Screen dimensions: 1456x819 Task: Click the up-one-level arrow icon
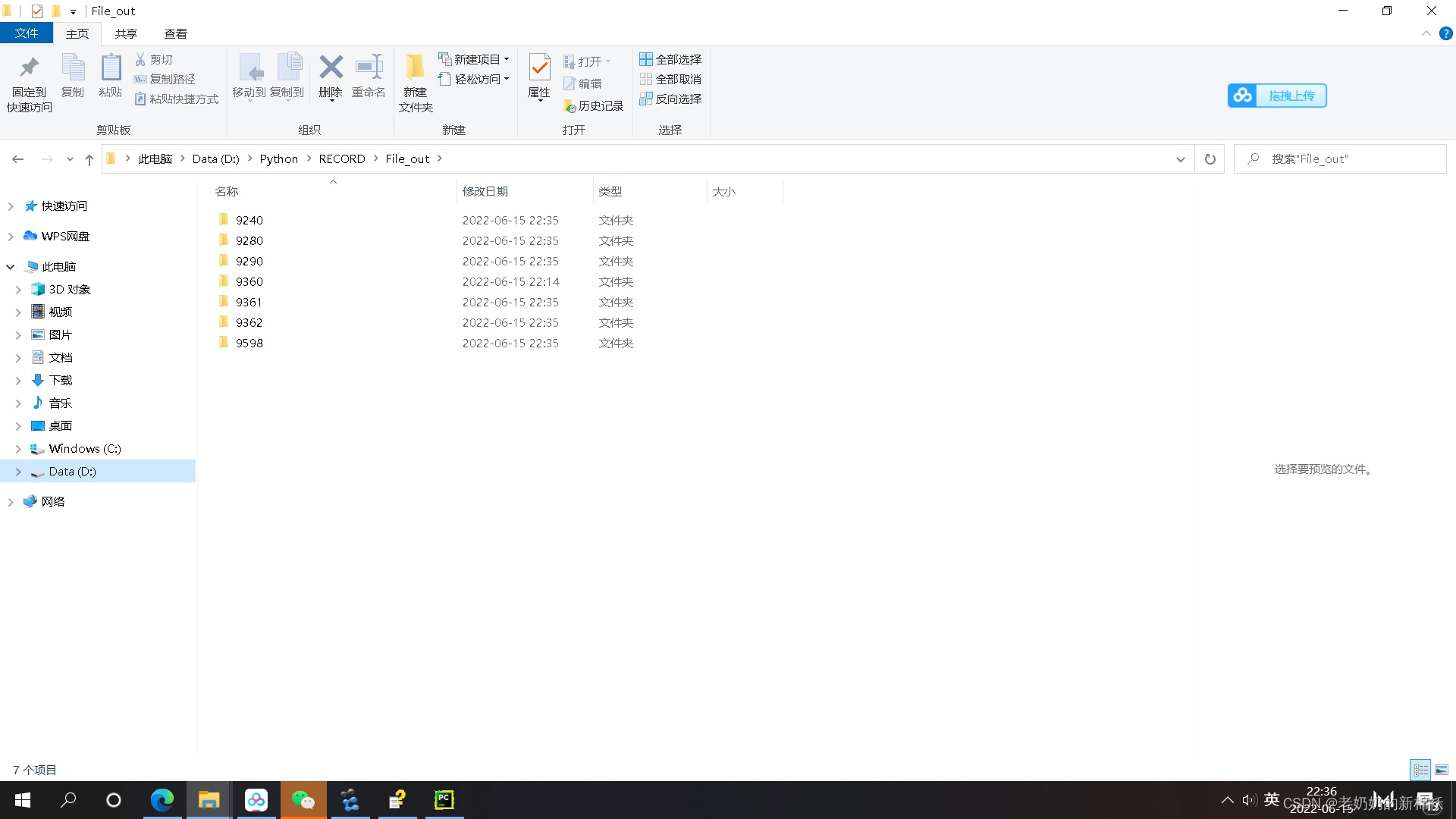(89, 159)
